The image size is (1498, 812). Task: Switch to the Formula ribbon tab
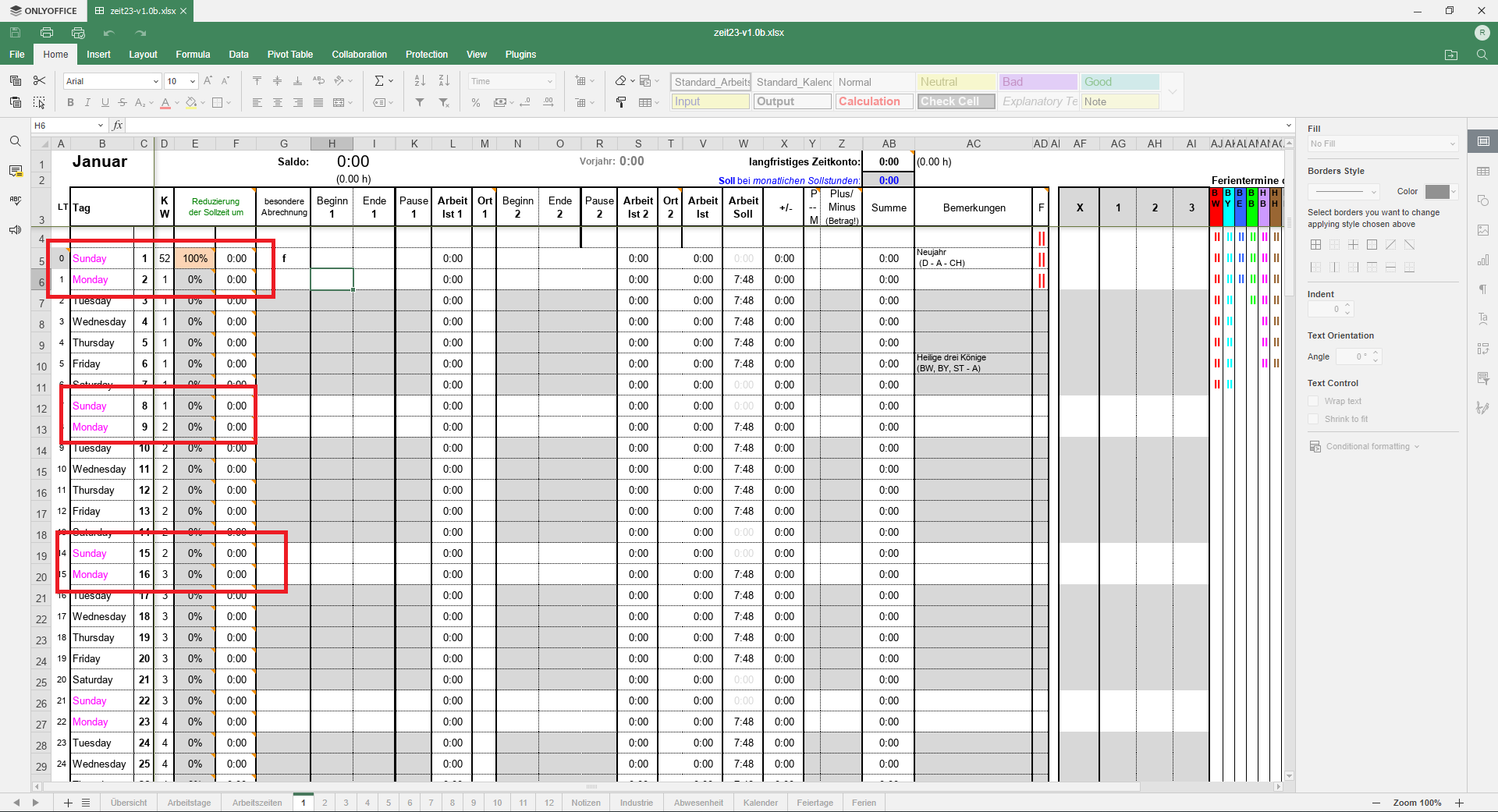193,54
